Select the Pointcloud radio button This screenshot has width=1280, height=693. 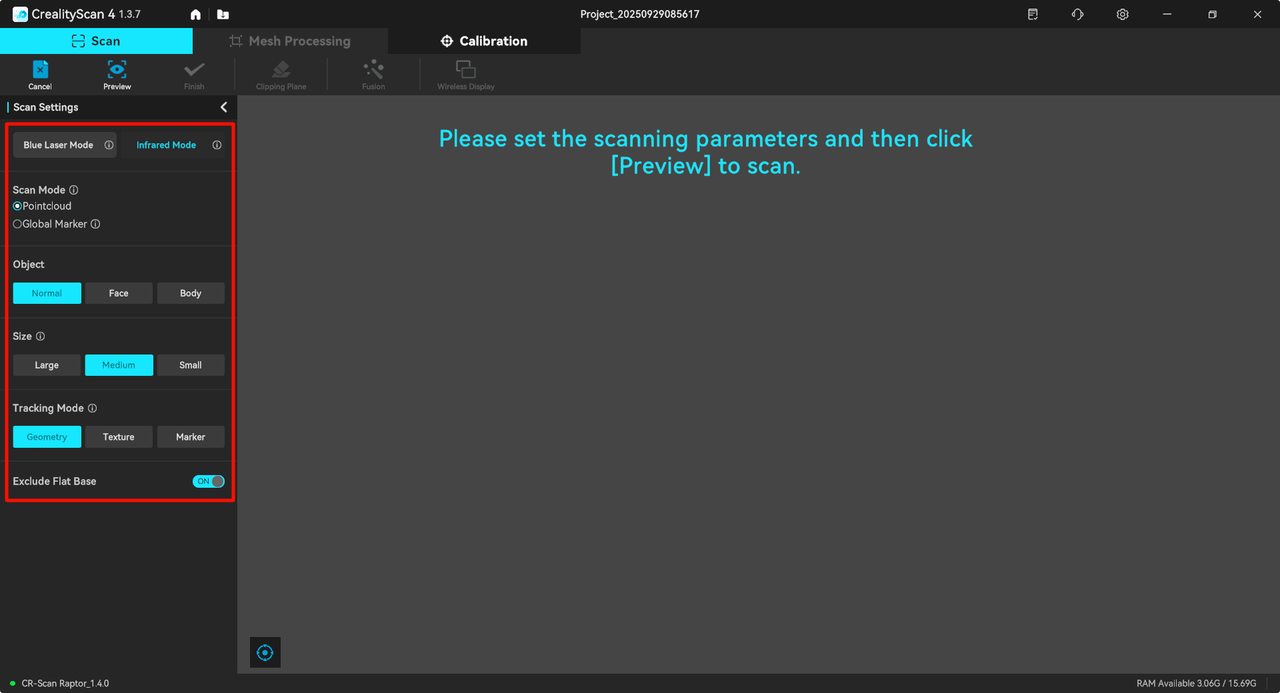[x=17, y=206]
